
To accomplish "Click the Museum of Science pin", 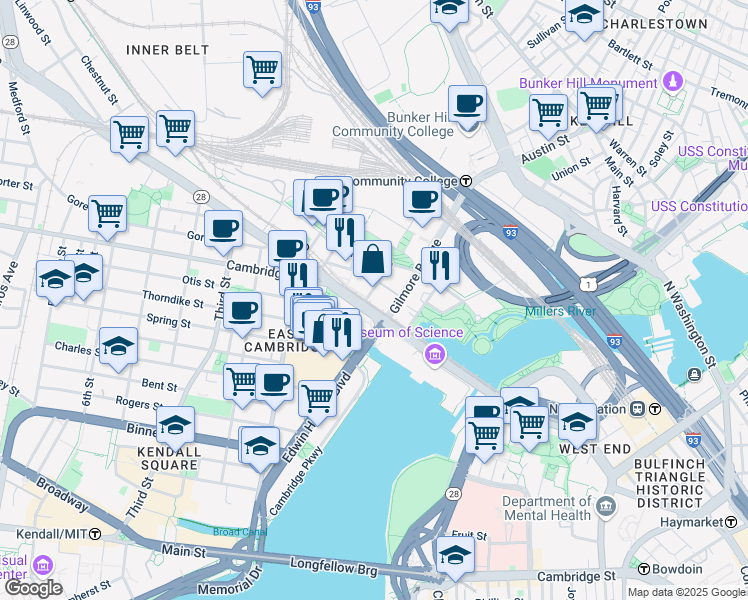I will click(435, 355).
